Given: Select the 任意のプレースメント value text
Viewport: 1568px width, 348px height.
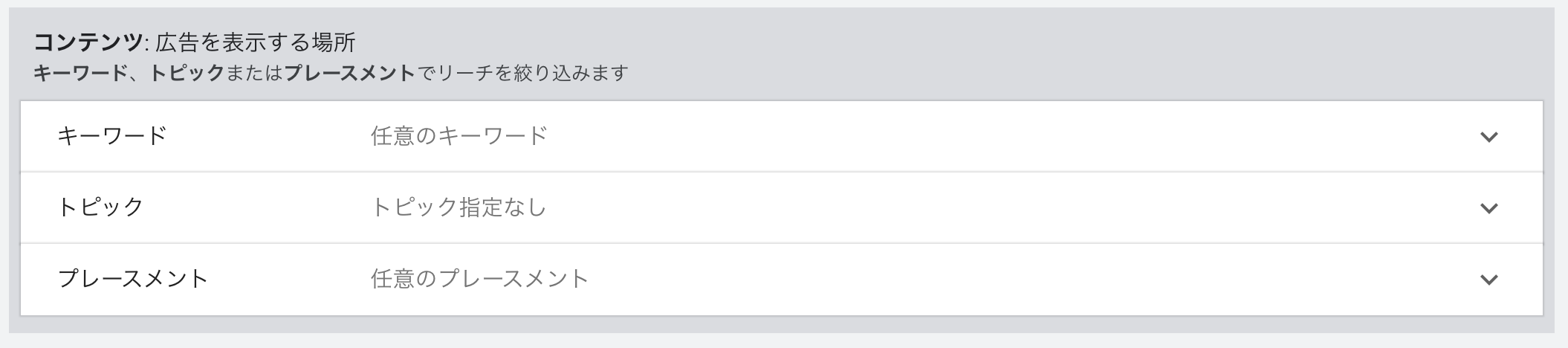Looking at the screenshot, I should point(479,279).
